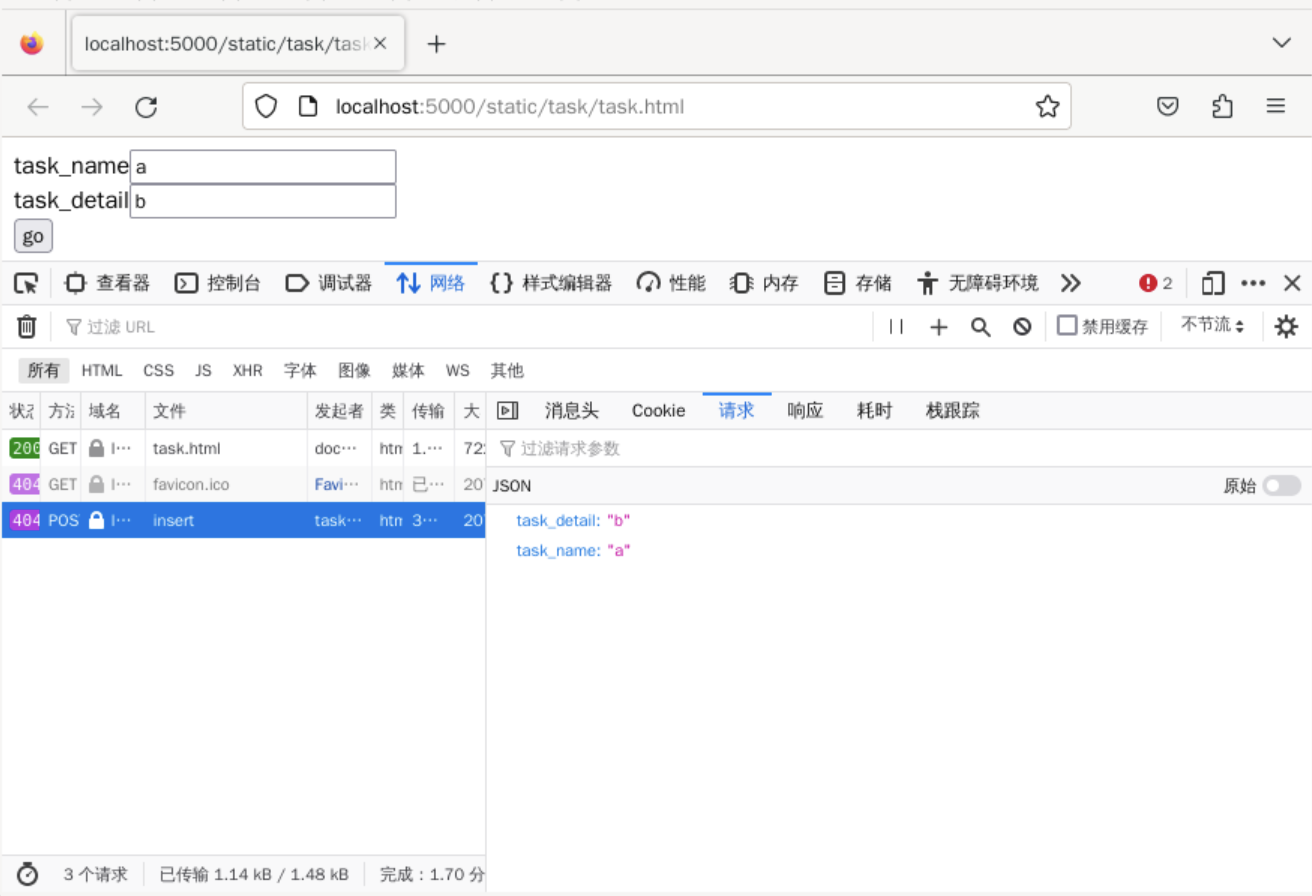Click the task_detail input field
The image size is (1312, 896).
(263, 201)
